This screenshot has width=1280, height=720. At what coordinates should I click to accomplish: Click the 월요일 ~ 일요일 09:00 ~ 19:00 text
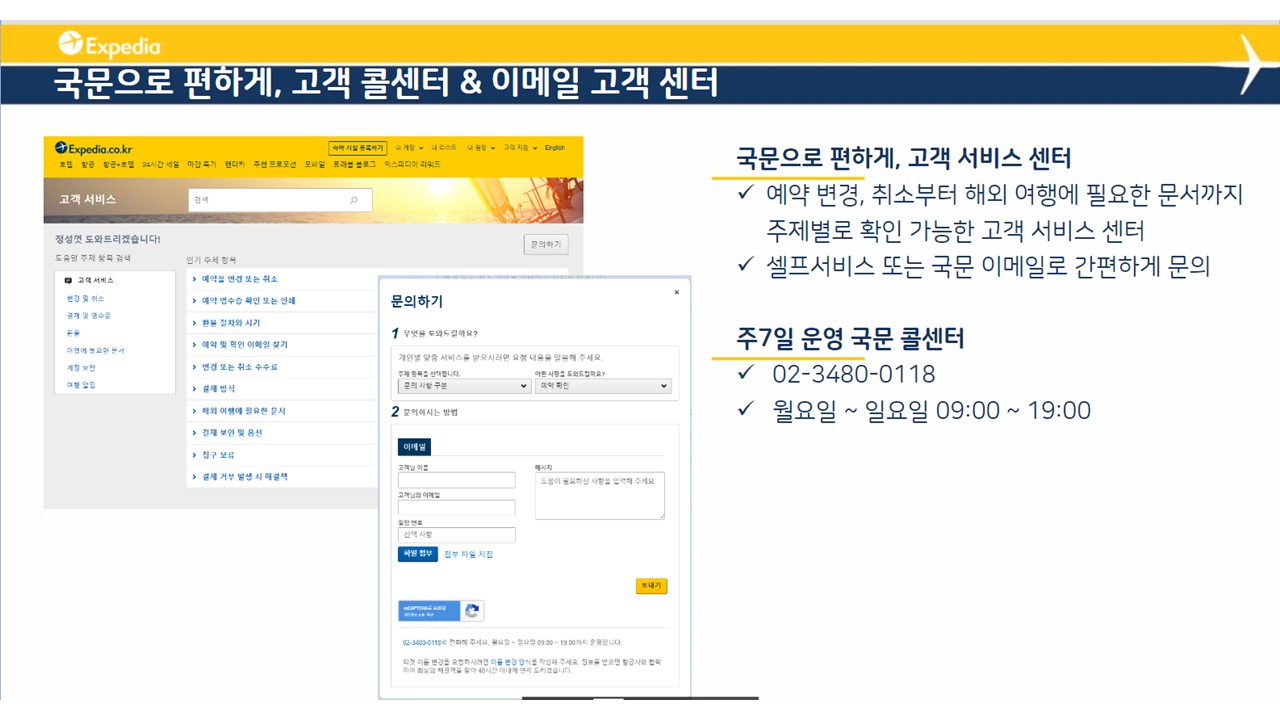[931, 410]
